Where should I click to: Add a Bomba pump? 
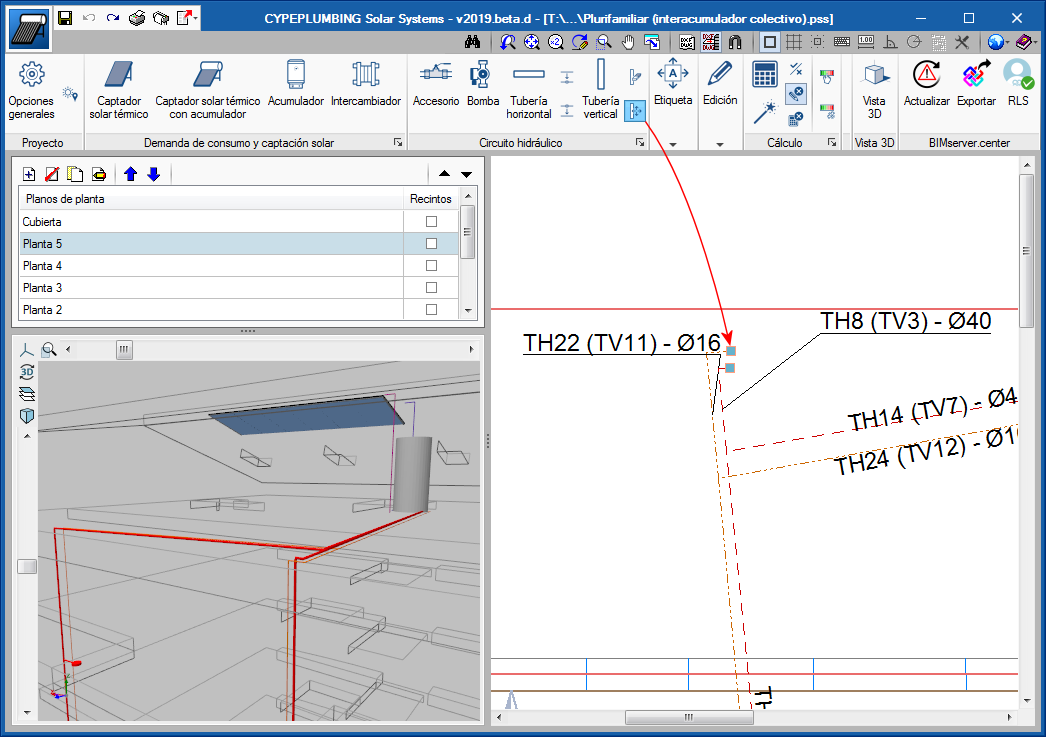point(482,85)
